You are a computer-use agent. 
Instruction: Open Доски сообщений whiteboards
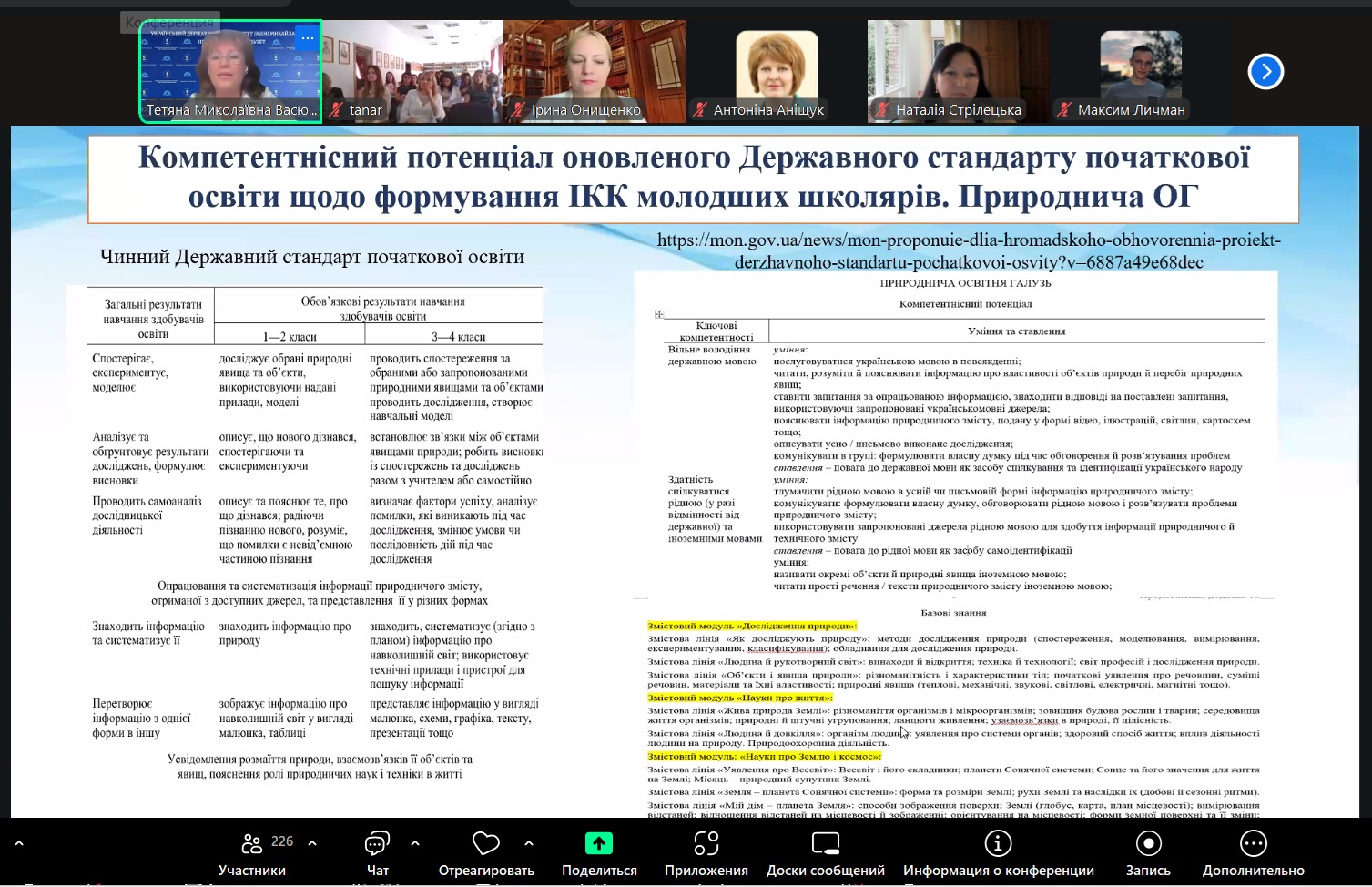click(x=825, y=844)
